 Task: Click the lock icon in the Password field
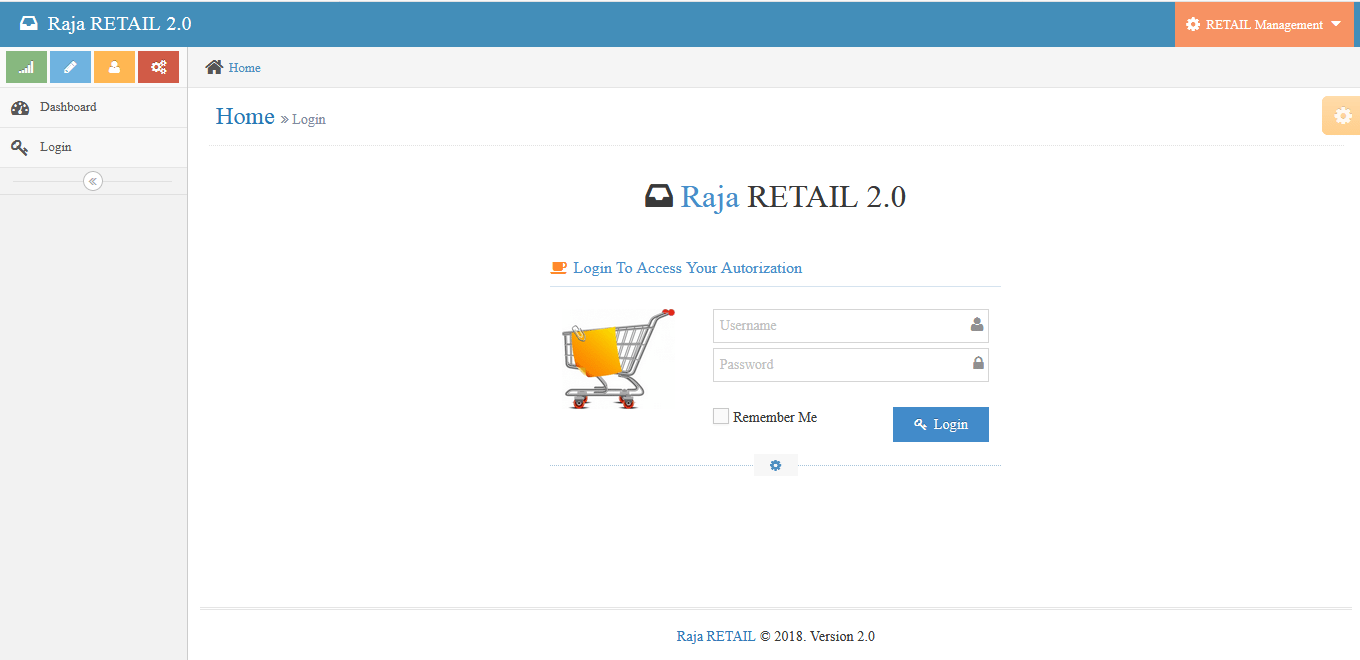point(977,364)
